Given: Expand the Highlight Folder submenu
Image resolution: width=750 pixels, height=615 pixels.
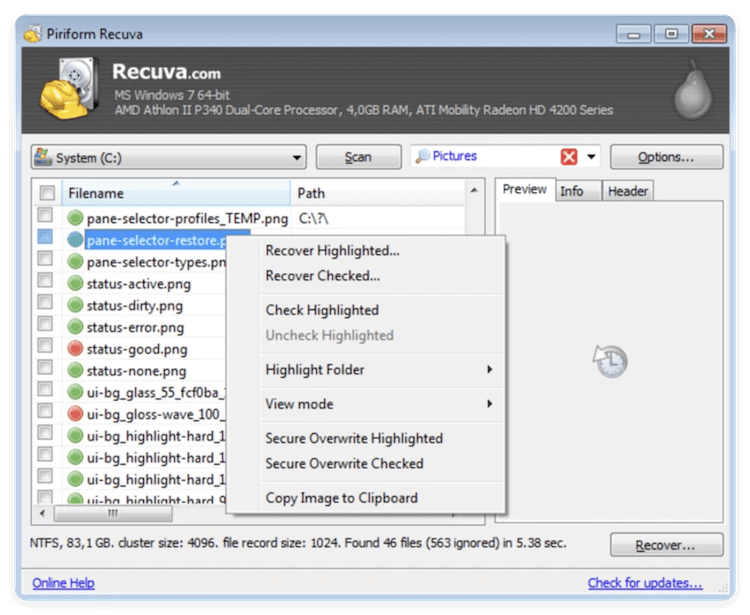Looking at the screenshot, I should click(381, 369).
